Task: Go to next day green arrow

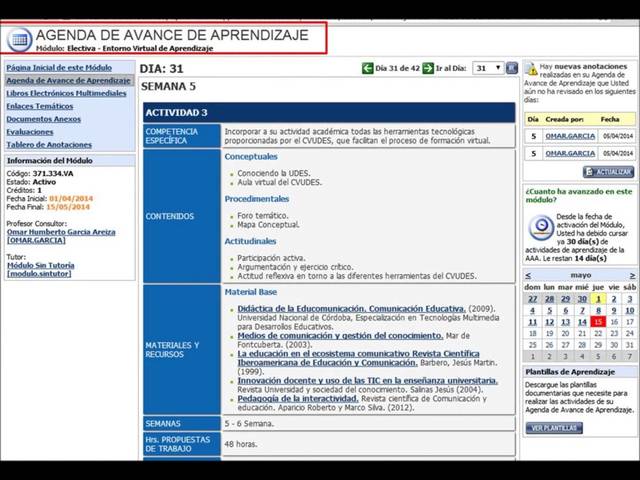Action: (x=428, y=68)
